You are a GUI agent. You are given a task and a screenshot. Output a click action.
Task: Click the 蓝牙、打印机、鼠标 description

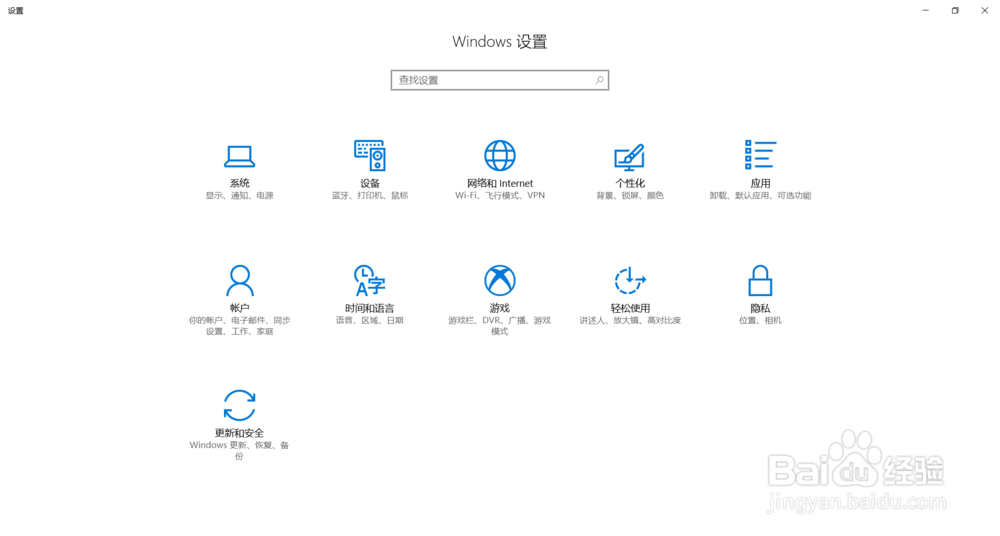pos(370,196)
